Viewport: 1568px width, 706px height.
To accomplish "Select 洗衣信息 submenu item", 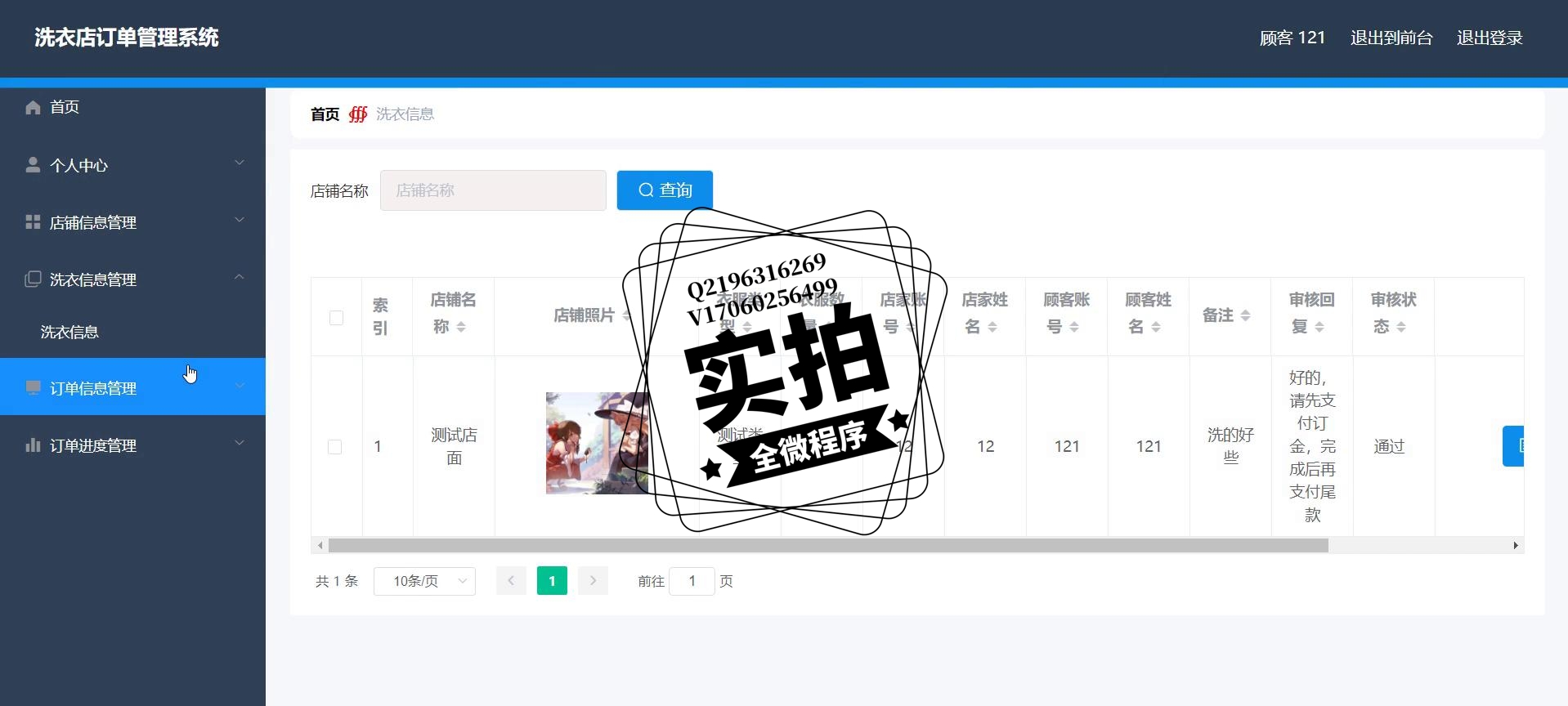I will [132, 332].
